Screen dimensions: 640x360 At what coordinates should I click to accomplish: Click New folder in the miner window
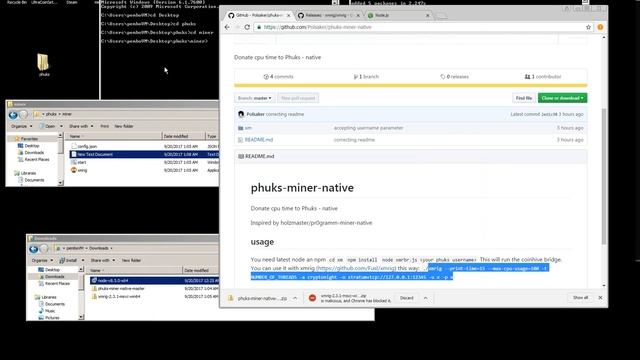click(x=124, y=126)
